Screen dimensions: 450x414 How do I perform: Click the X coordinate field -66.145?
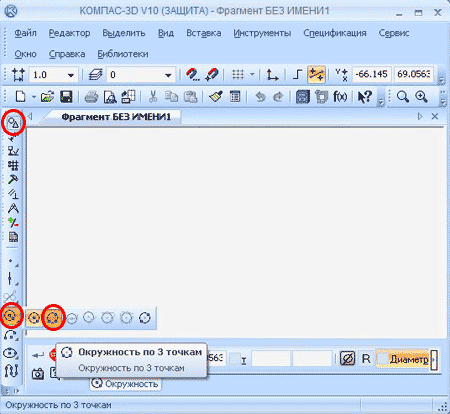pos(371,74)
